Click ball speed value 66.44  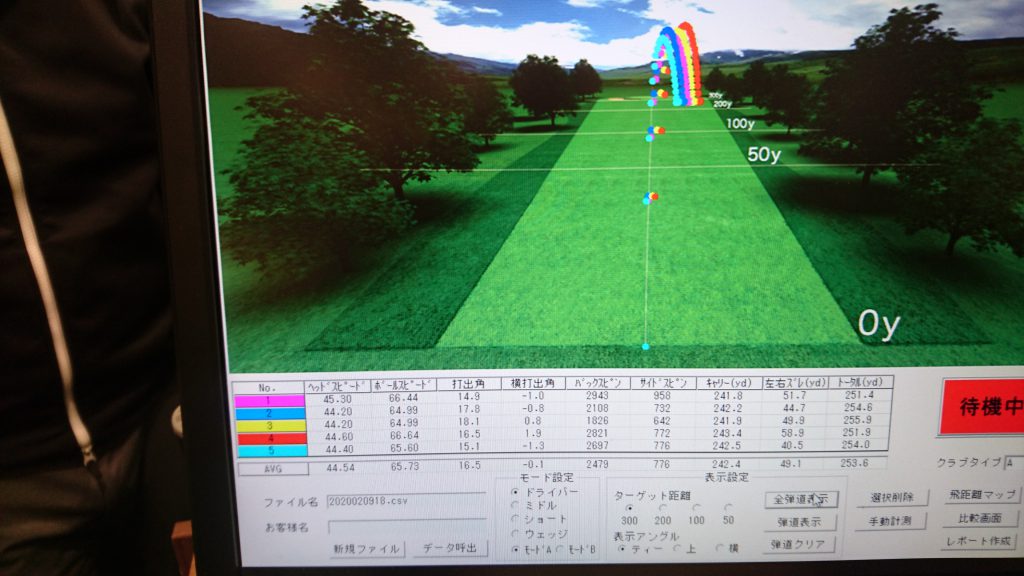(x=403, y=398)
